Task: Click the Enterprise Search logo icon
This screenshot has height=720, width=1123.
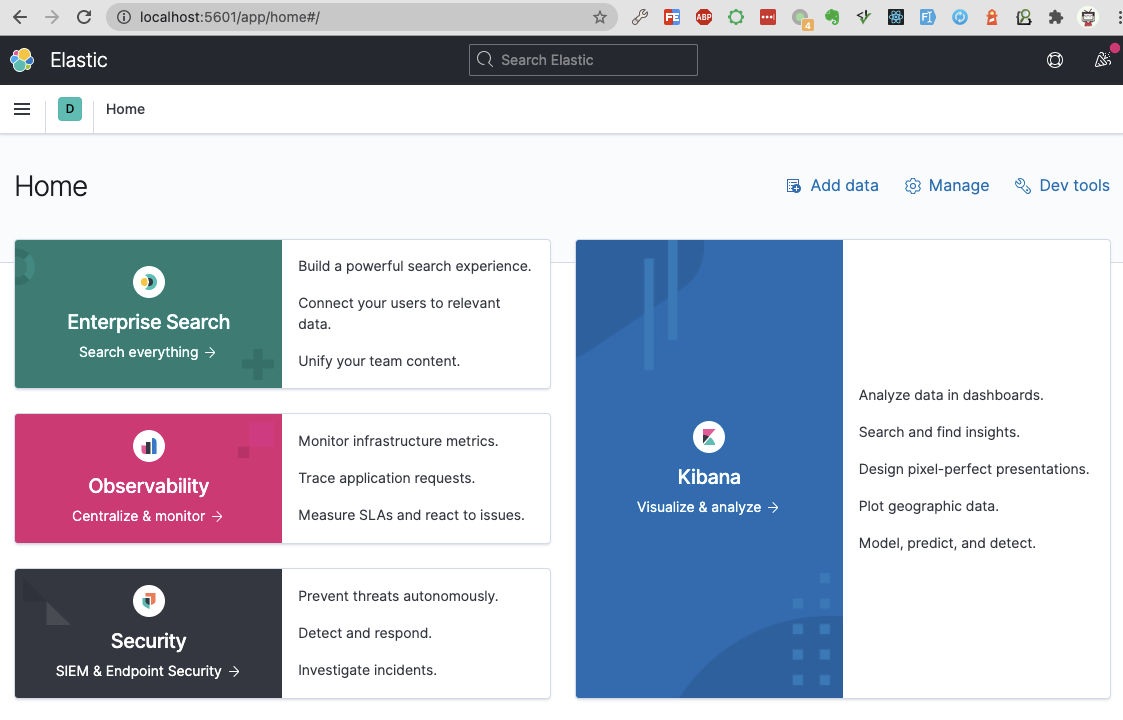Action: [149, 282]
